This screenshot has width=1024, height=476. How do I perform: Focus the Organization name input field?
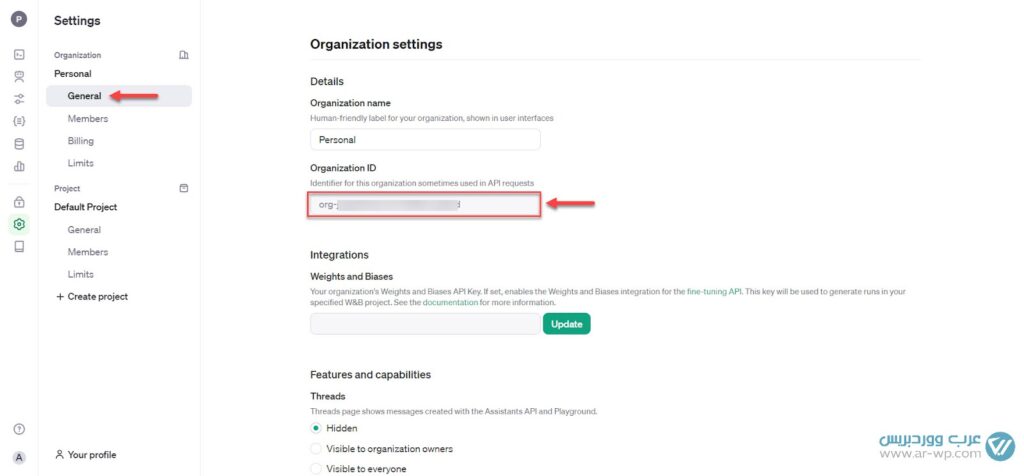click(x=425, y=140)
